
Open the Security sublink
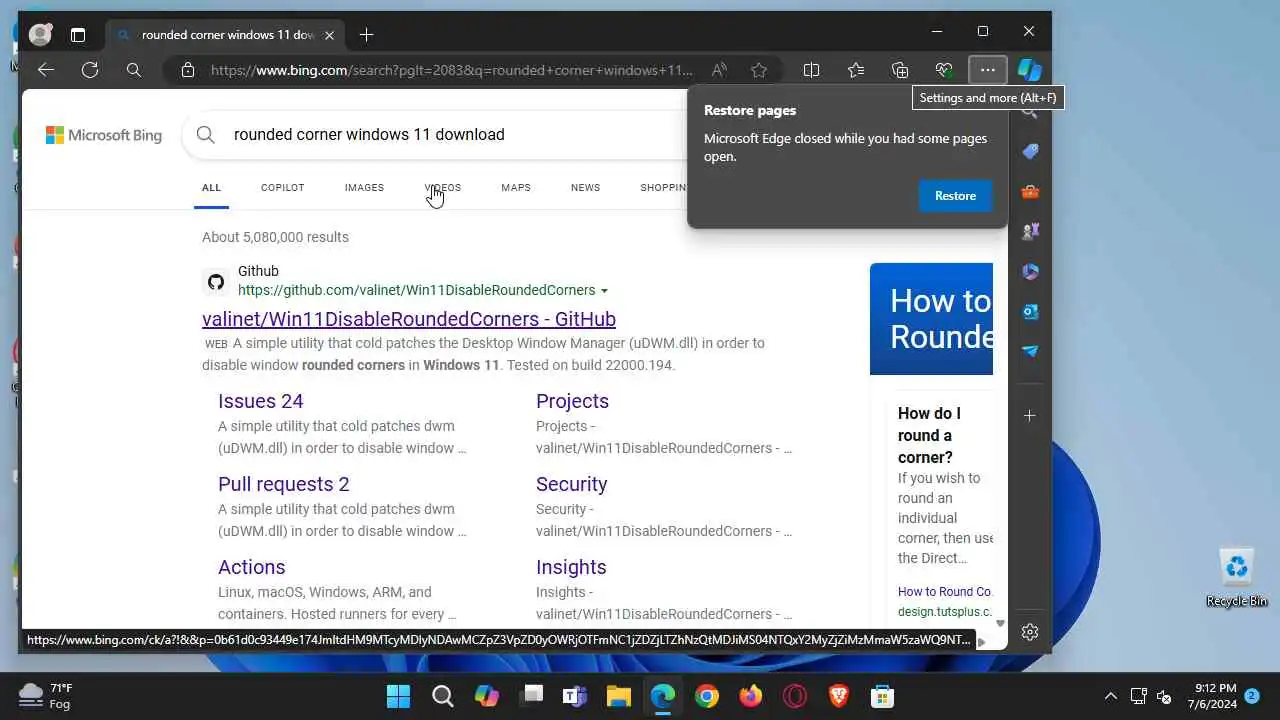(571, 484)
